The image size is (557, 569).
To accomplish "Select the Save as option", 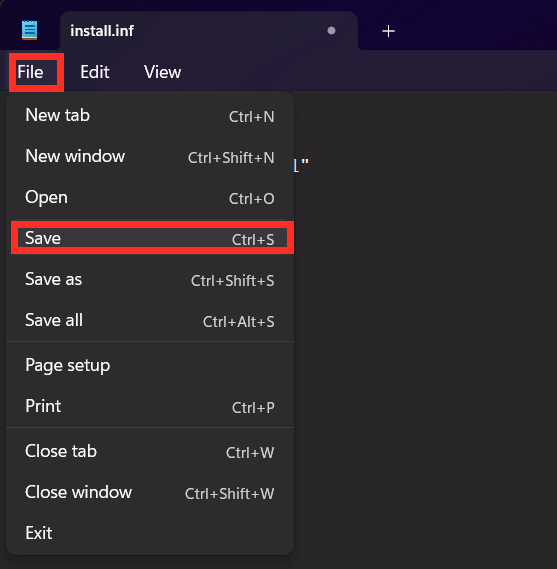I will coord(150,280).
